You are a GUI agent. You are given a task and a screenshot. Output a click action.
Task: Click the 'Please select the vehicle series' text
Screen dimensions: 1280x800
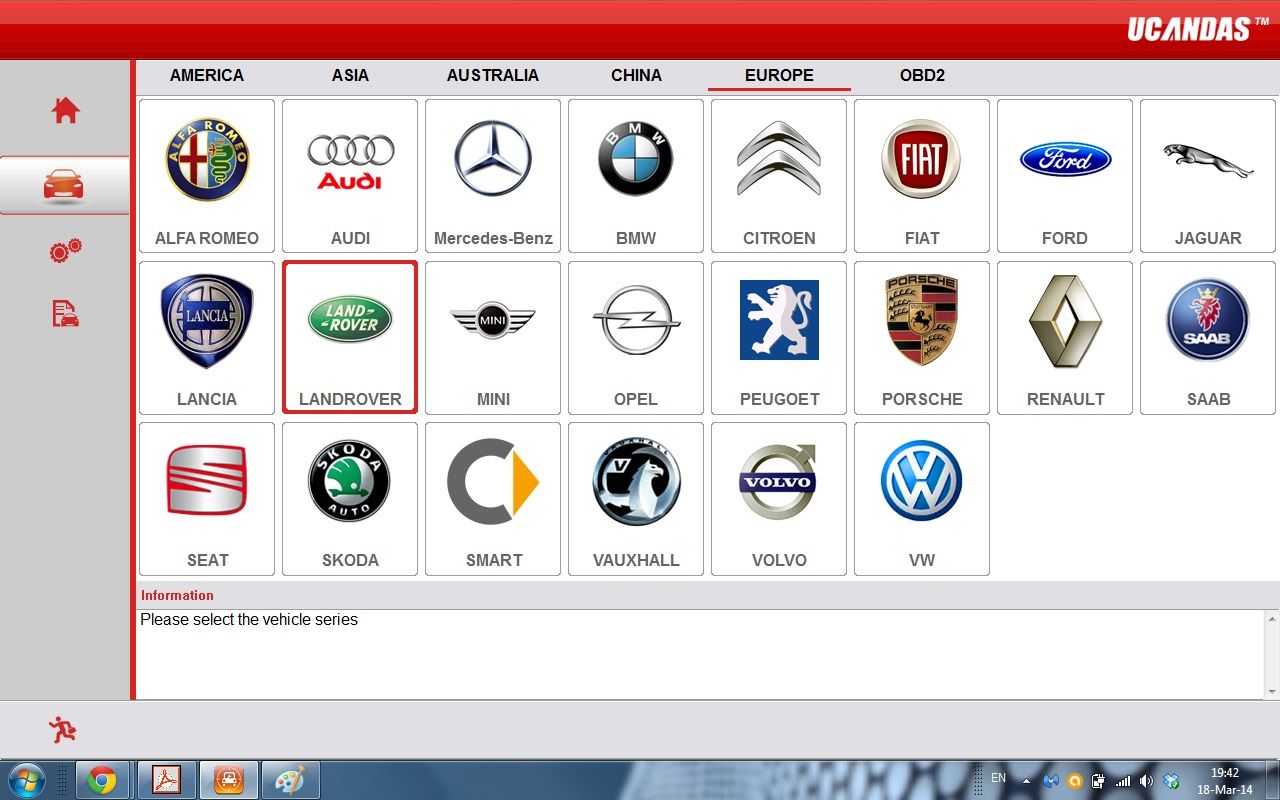249,620
